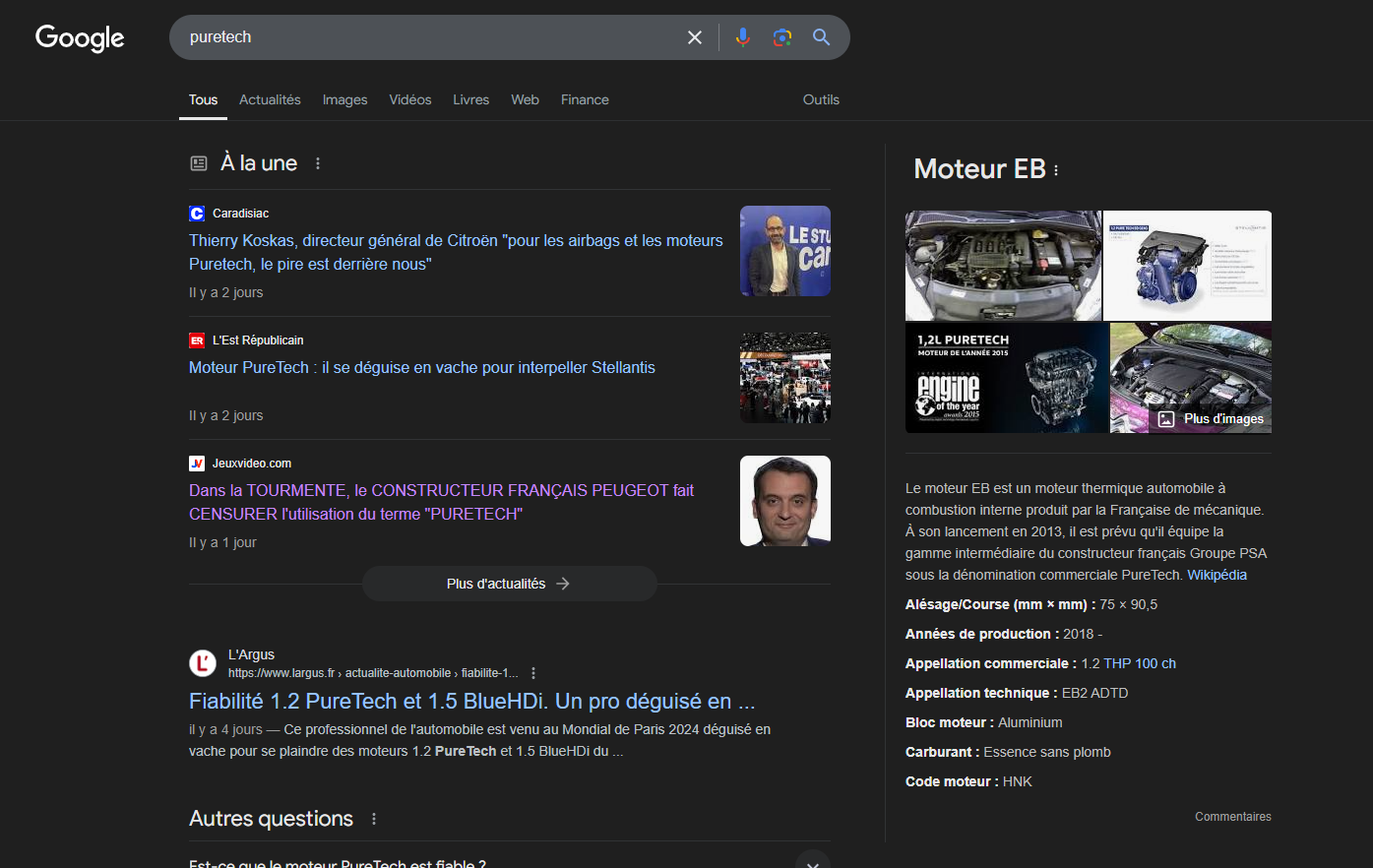
Task: Click the Google logo
Action: click(x=80, y=37)
